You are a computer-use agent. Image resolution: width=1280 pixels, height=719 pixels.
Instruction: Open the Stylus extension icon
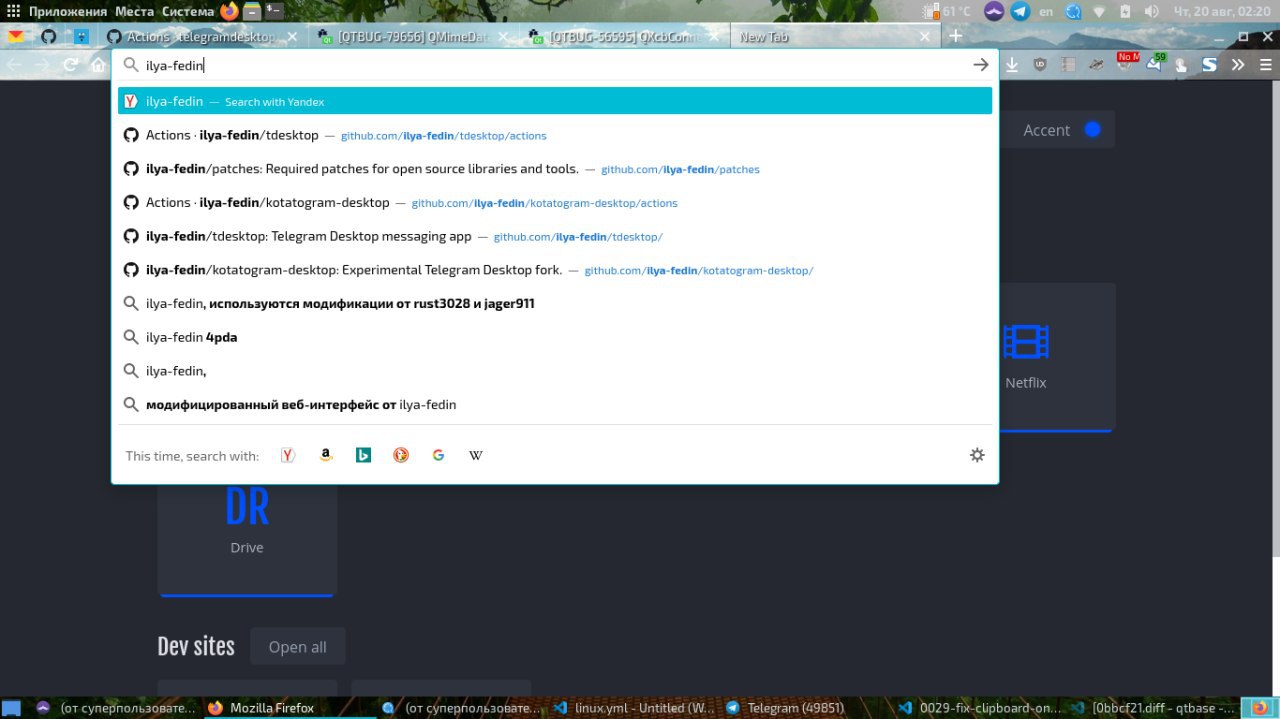click(x=1209, y=64)
